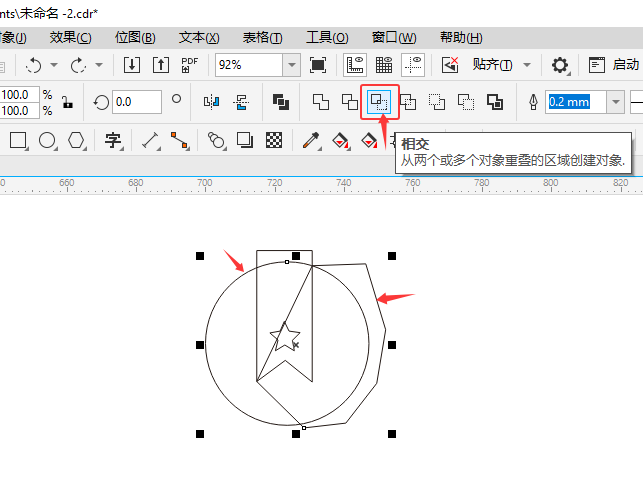This screenshot has width=643, height=486.
Task: Click the Back minus front icon
Action: [466, 102]
